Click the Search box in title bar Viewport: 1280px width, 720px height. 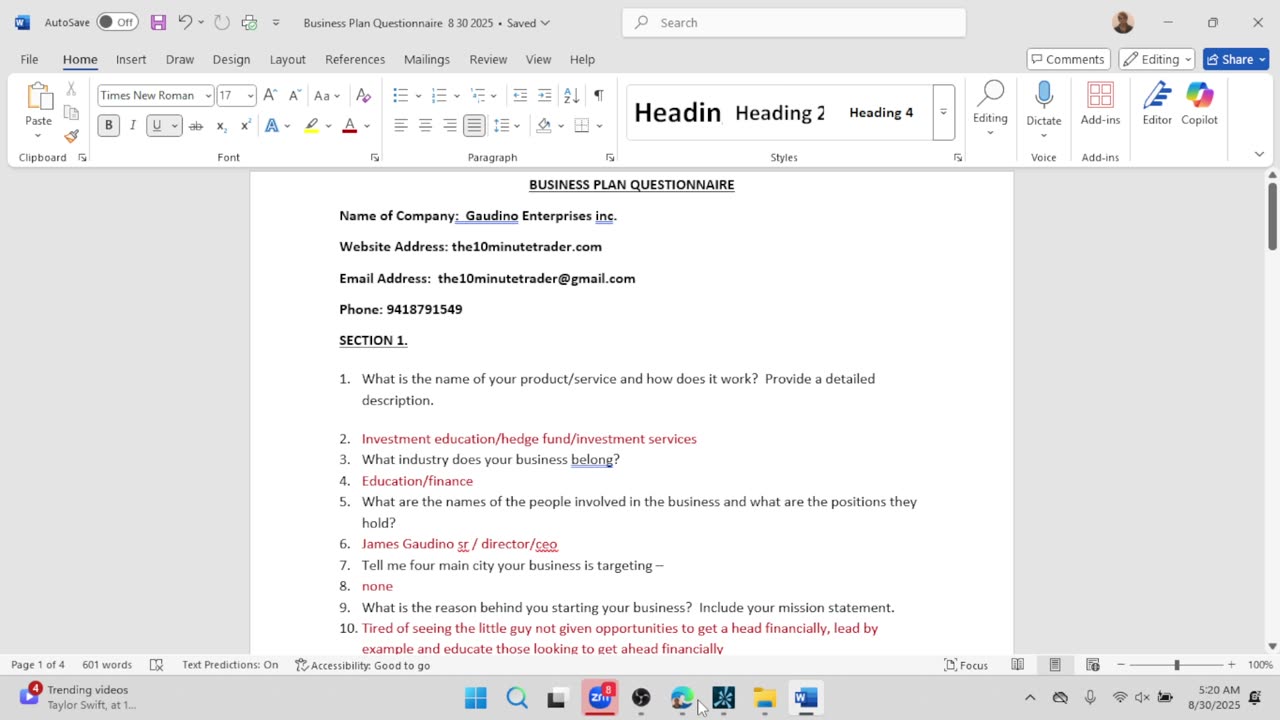click(x=794, y=22)
